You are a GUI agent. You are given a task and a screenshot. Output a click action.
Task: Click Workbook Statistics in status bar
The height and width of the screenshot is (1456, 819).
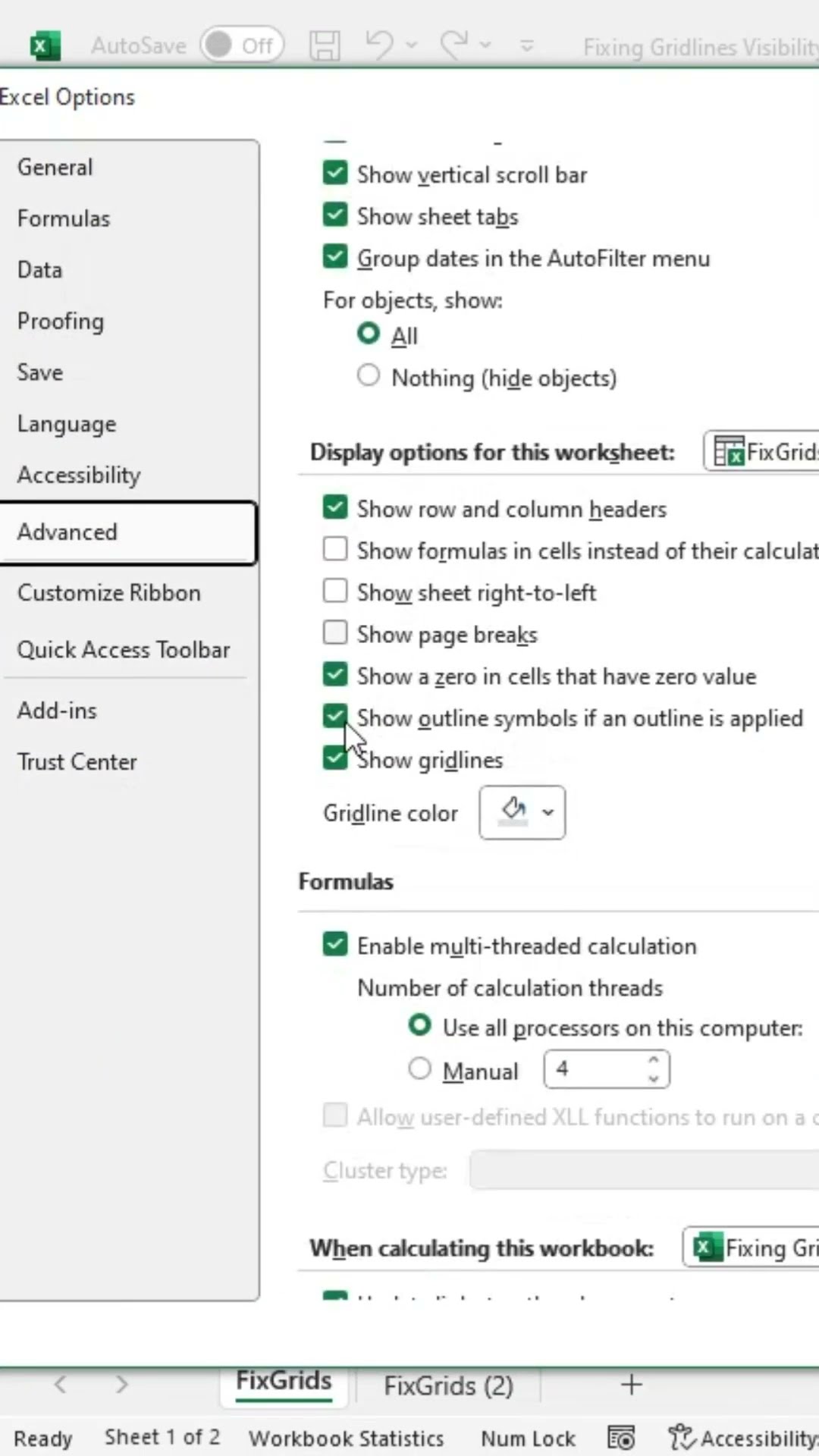click(x=347, y=1438)
